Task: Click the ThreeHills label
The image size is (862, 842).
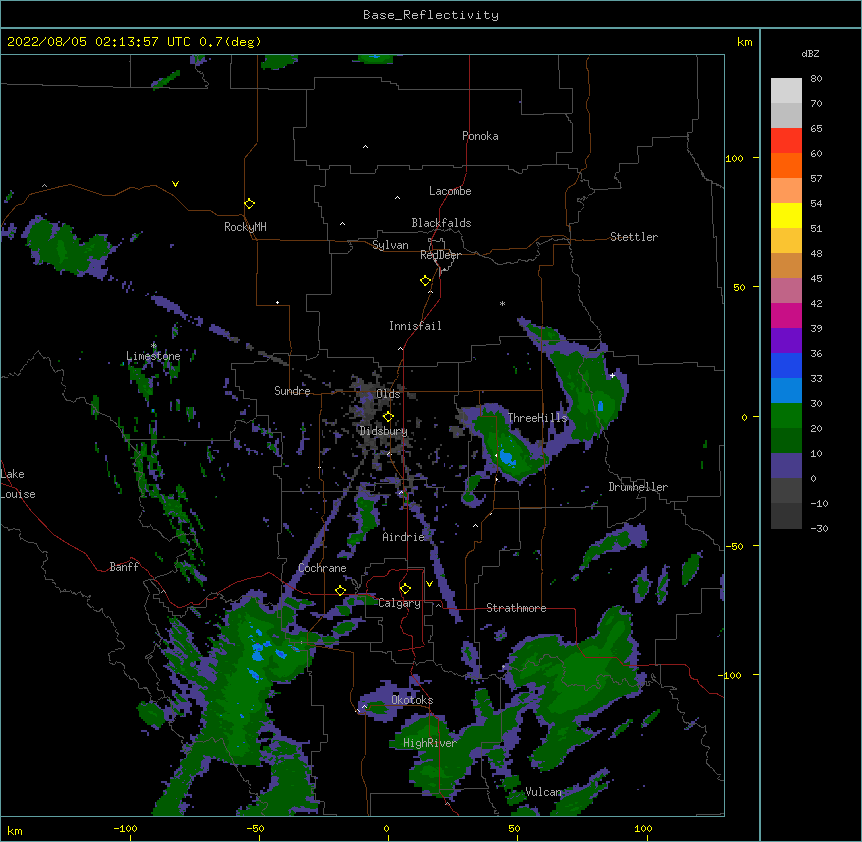Action: point(537,418)
